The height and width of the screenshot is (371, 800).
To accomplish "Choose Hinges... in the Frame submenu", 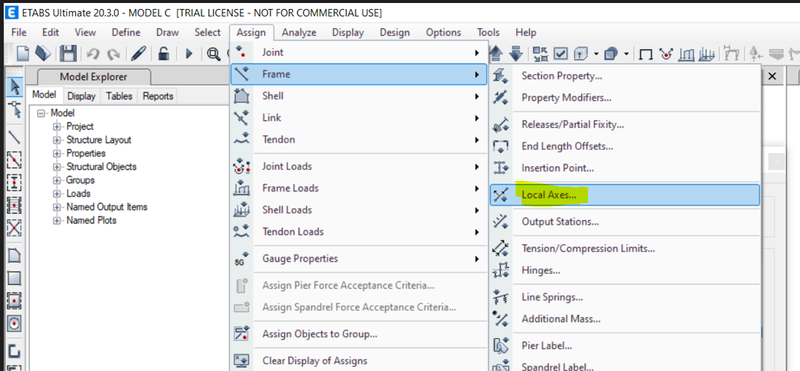I will (624, 270).
